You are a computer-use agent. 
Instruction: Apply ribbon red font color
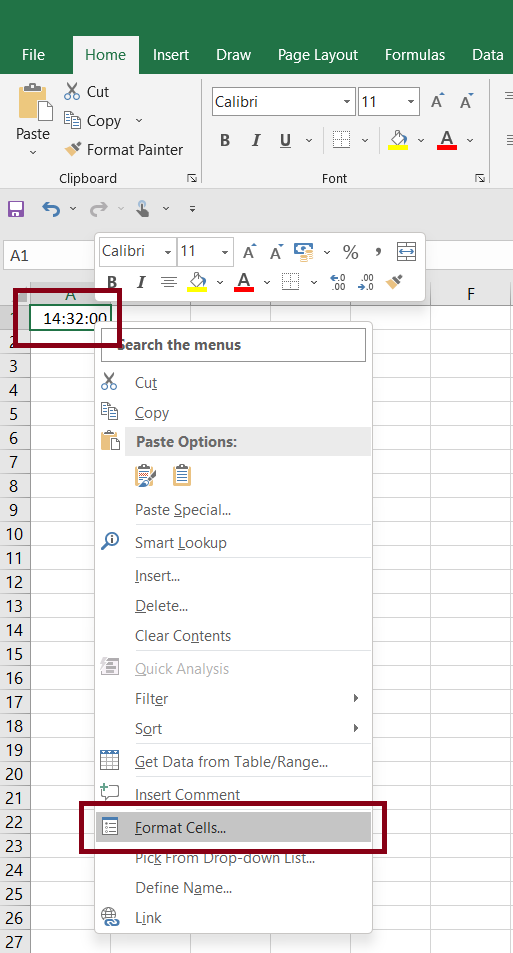(447, 140)
